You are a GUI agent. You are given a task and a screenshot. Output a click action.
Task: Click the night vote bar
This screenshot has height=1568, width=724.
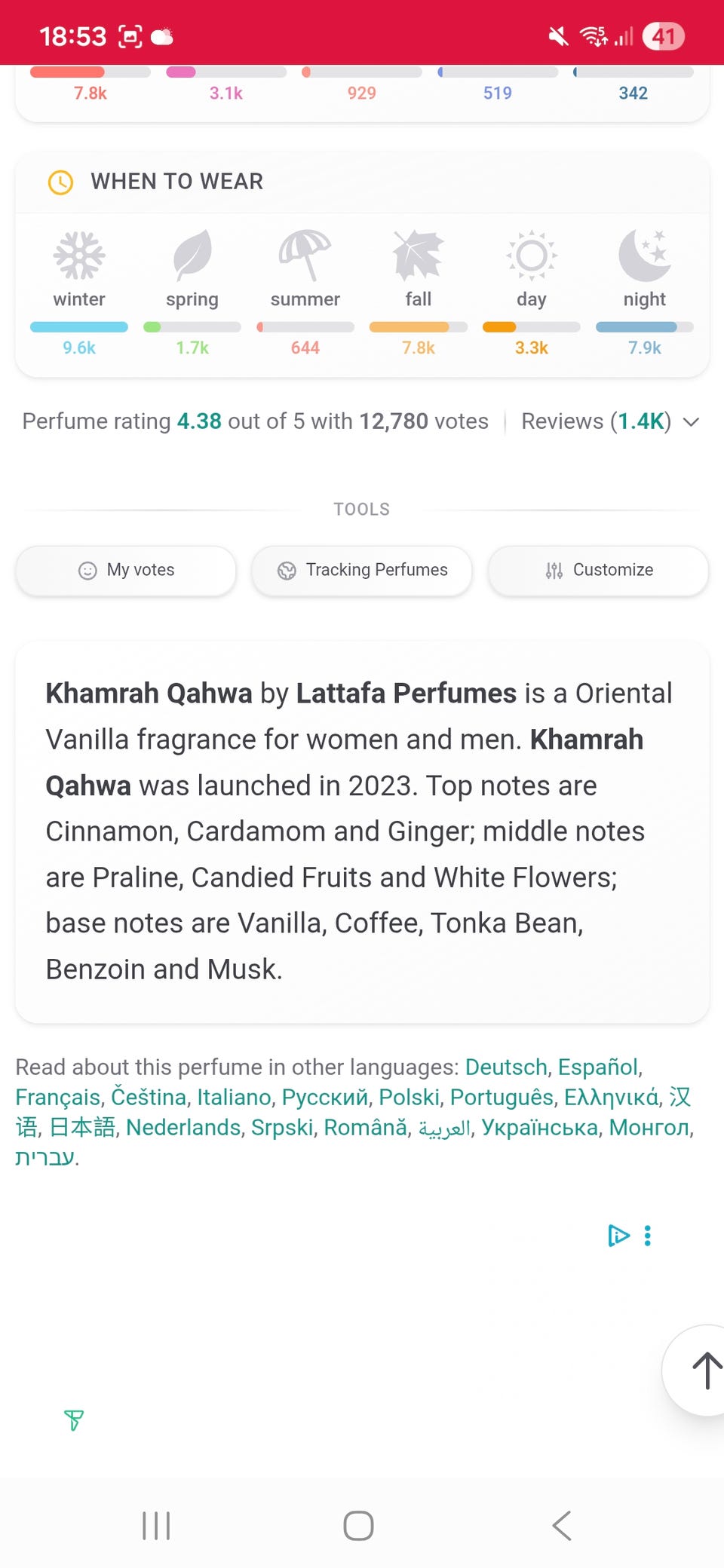[x=645, y=327]
